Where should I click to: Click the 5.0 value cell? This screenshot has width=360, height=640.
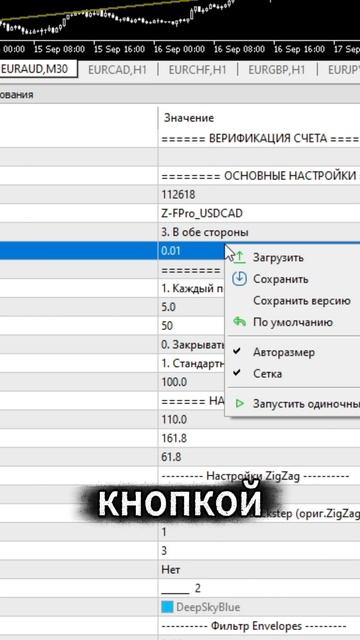click(192, 307)
